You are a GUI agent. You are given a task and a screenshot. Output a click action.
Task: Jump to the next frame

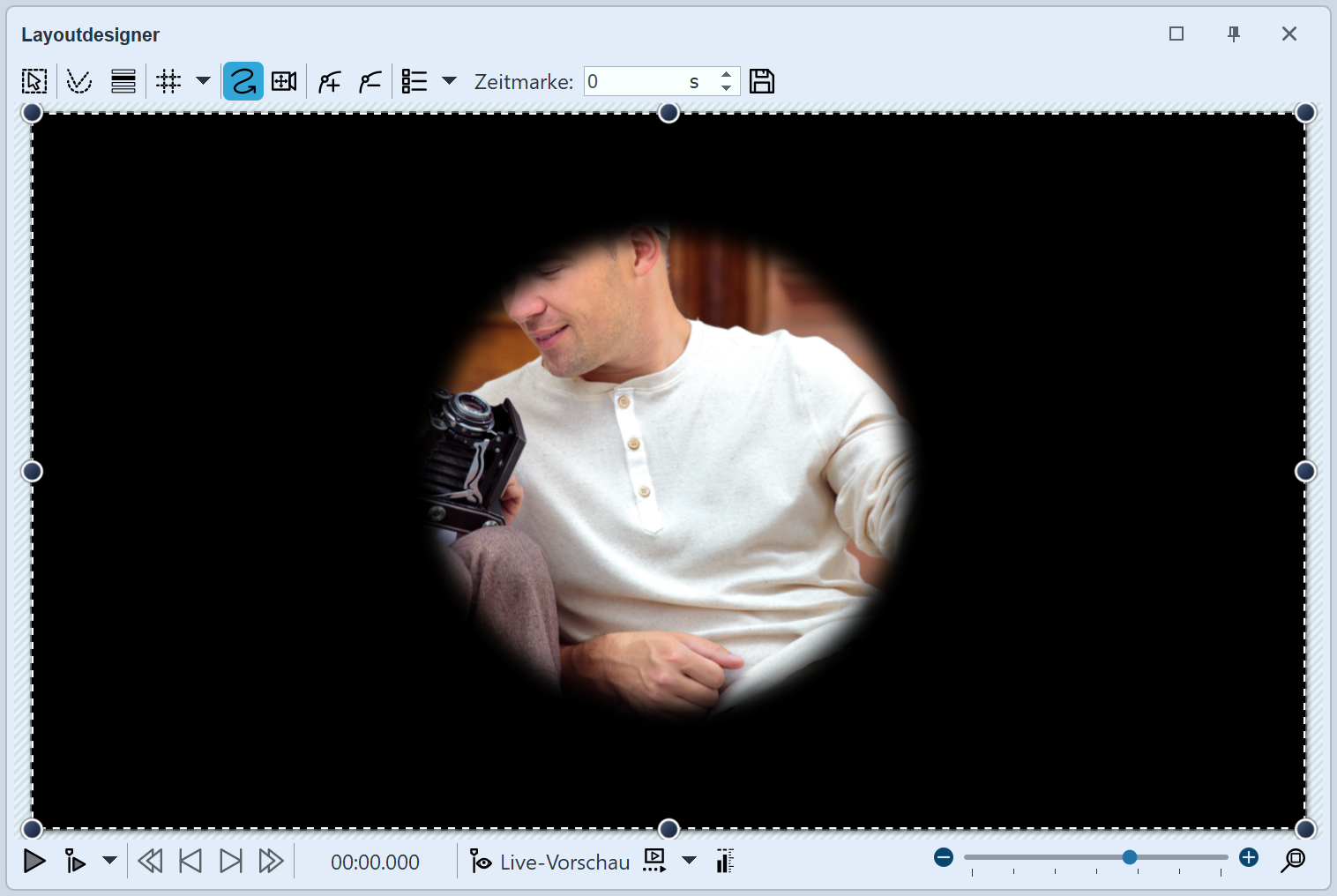pyautogui.click(x=231, y=861)
